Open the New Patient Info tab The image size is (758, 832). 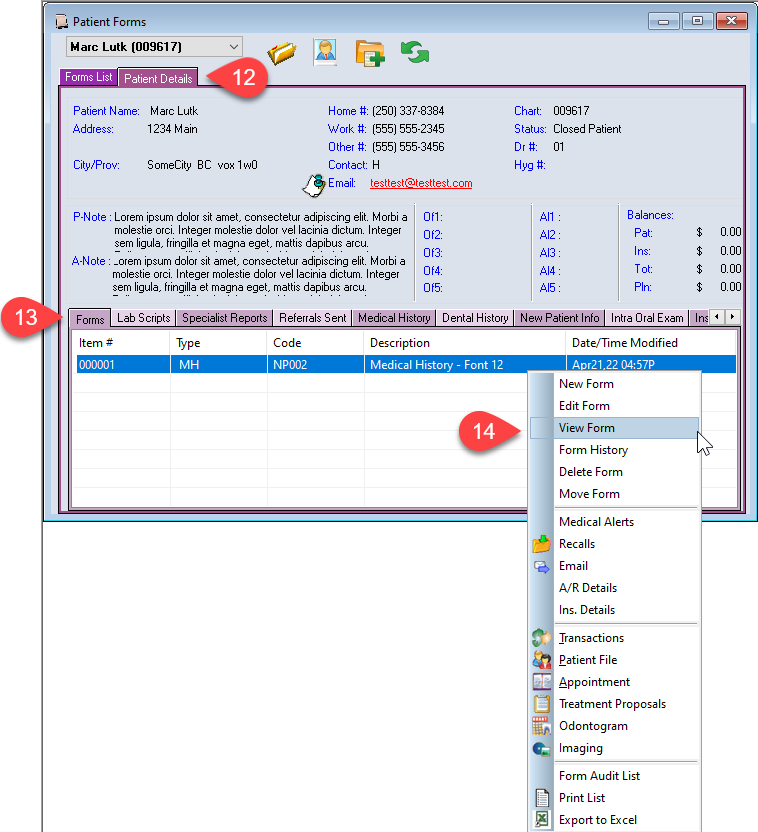tap(559, 318)
